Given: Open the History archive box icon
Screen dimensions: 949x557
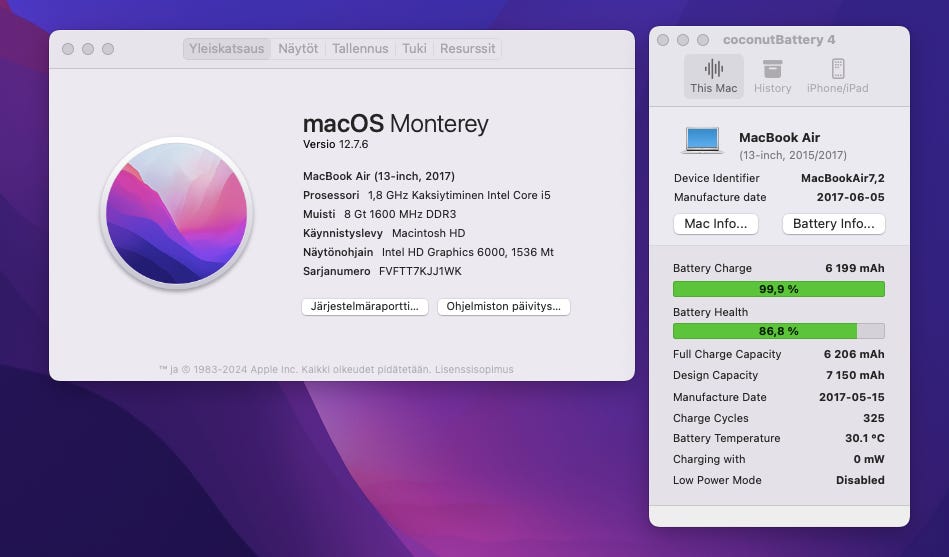Looking at the screenshot, I should coord(772,68).
